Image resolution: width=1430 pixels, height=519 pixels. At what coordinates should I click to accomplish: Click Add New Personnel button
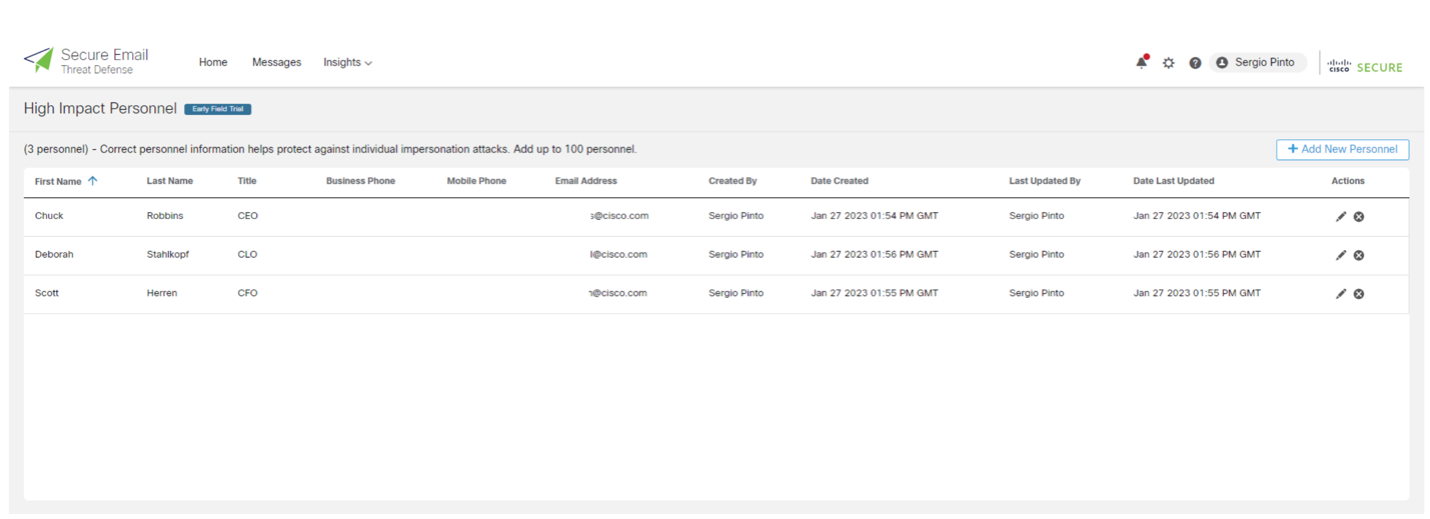(1342, 149)
